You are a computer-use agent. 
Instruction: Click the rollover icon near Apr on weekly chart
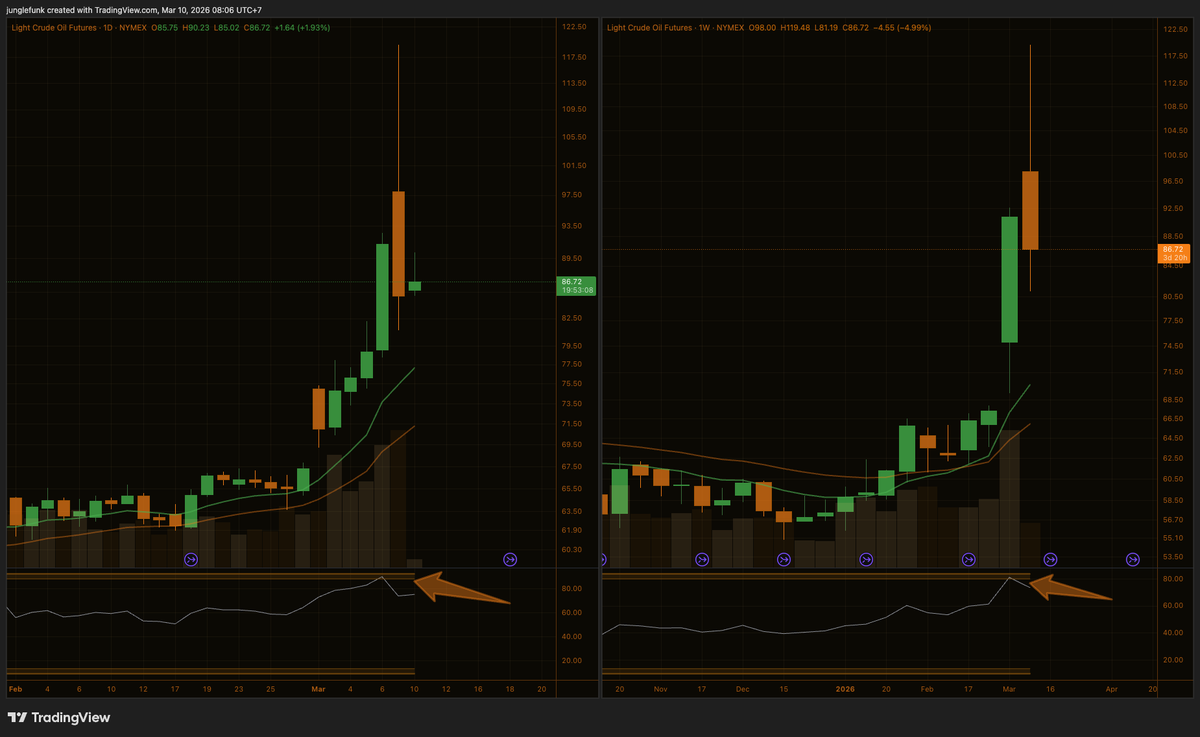pos(1134,559)
